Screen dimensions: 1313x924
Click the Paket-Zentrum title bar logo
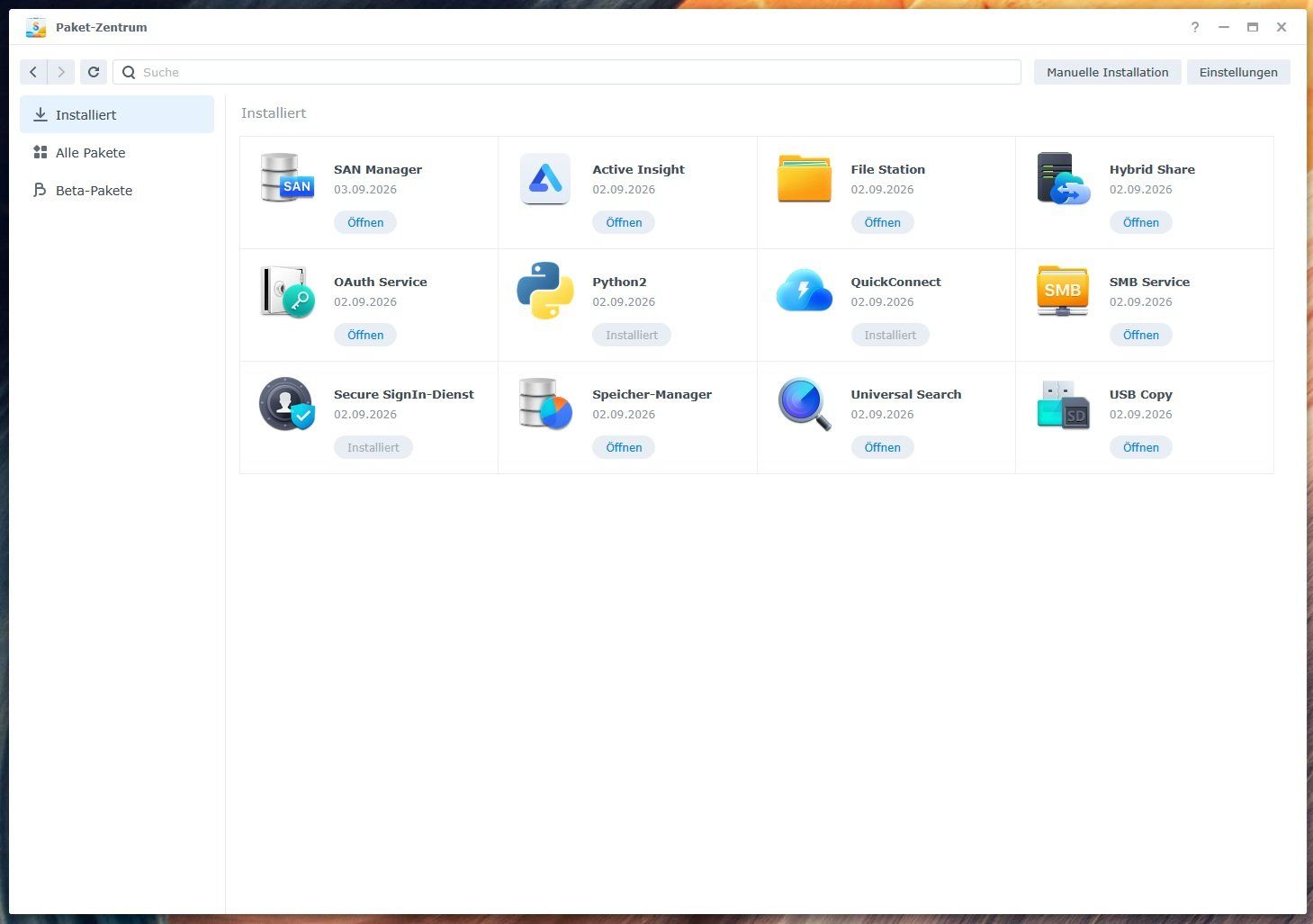click(x=36, y=27)
